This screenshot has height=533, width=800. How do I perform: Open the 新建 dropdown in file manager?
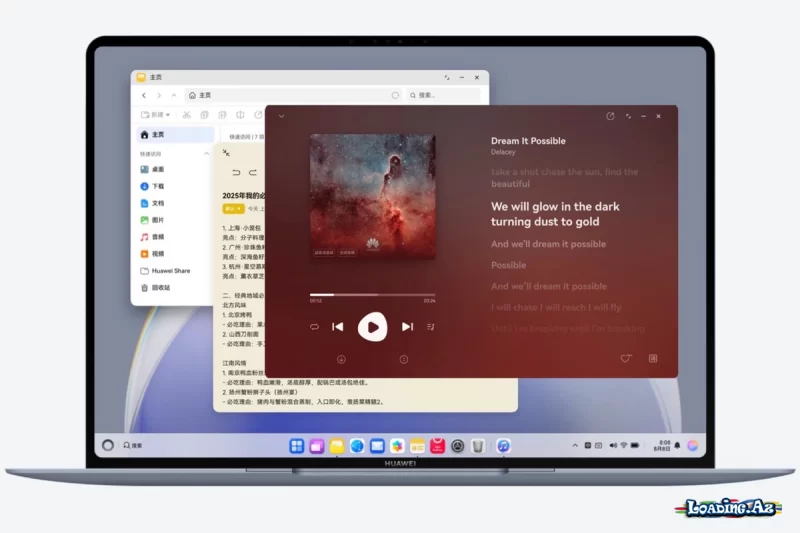coord(156,115)
